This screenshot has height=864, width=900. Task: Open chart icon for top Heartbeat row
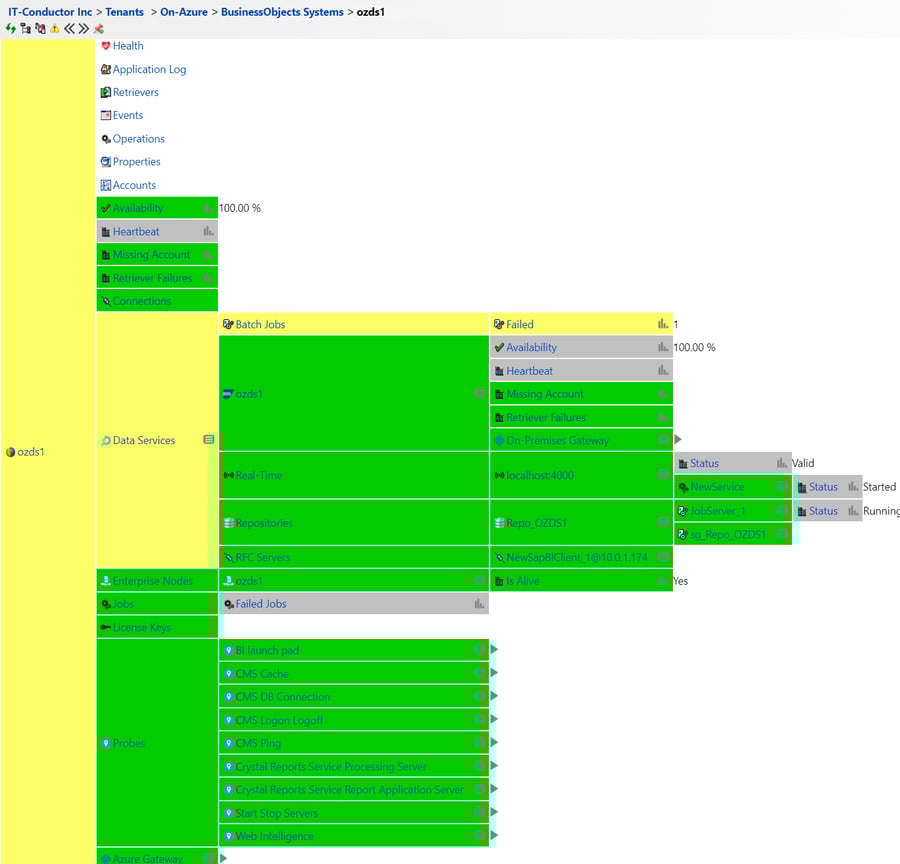[x=208, y=231]
